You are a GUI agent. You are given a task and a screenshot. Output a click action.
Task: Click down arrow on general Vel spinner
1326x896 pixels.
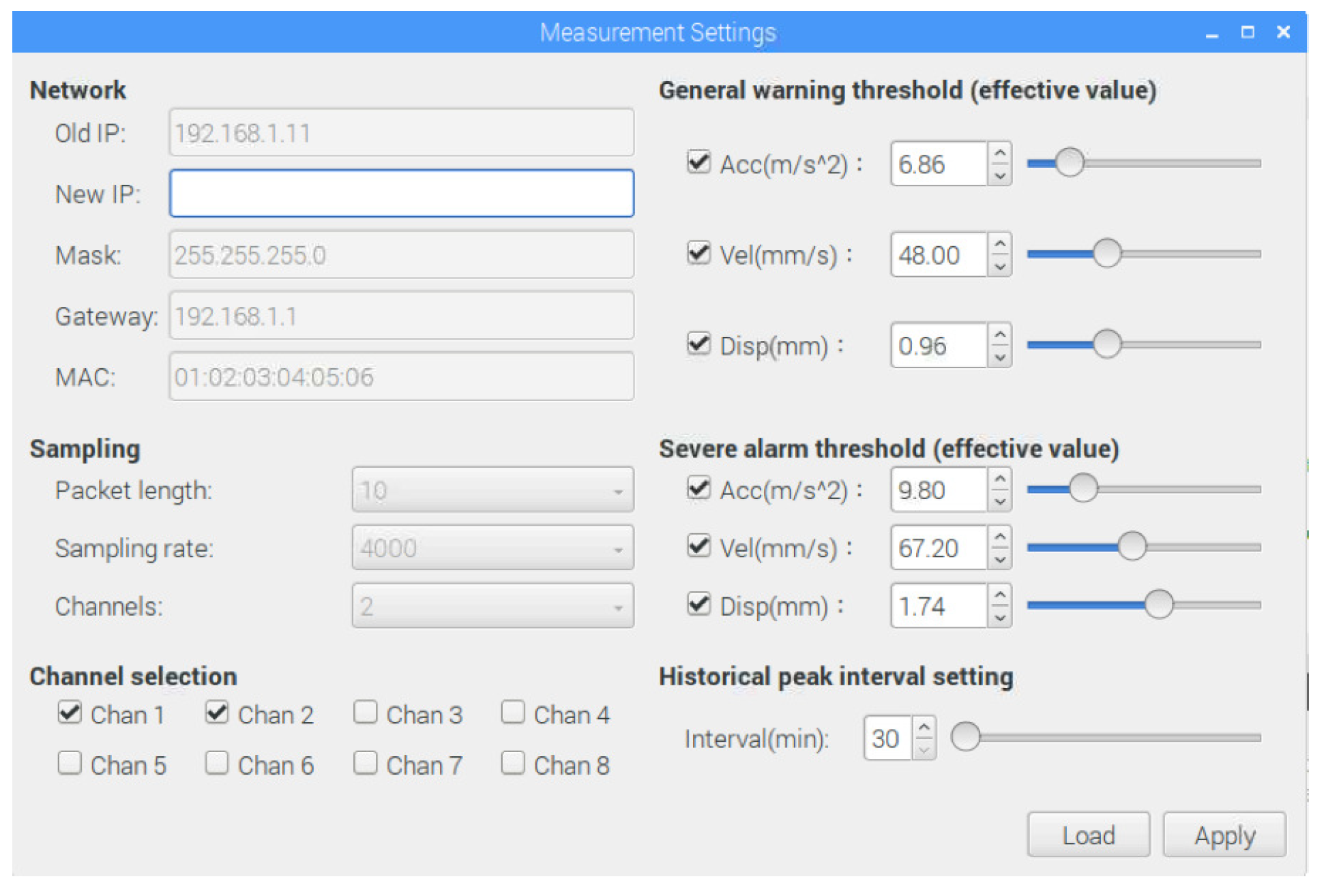click(999, 267)
